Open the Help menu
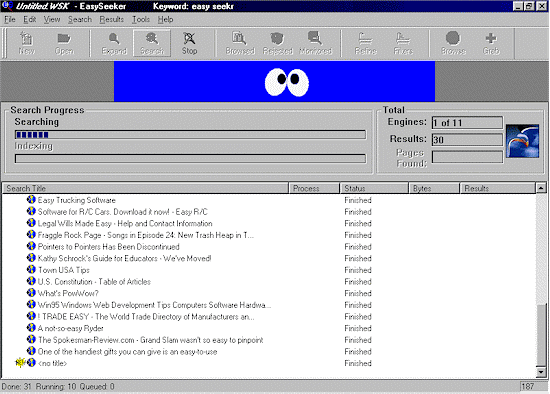550x394 pixels. tap(165, 20)
